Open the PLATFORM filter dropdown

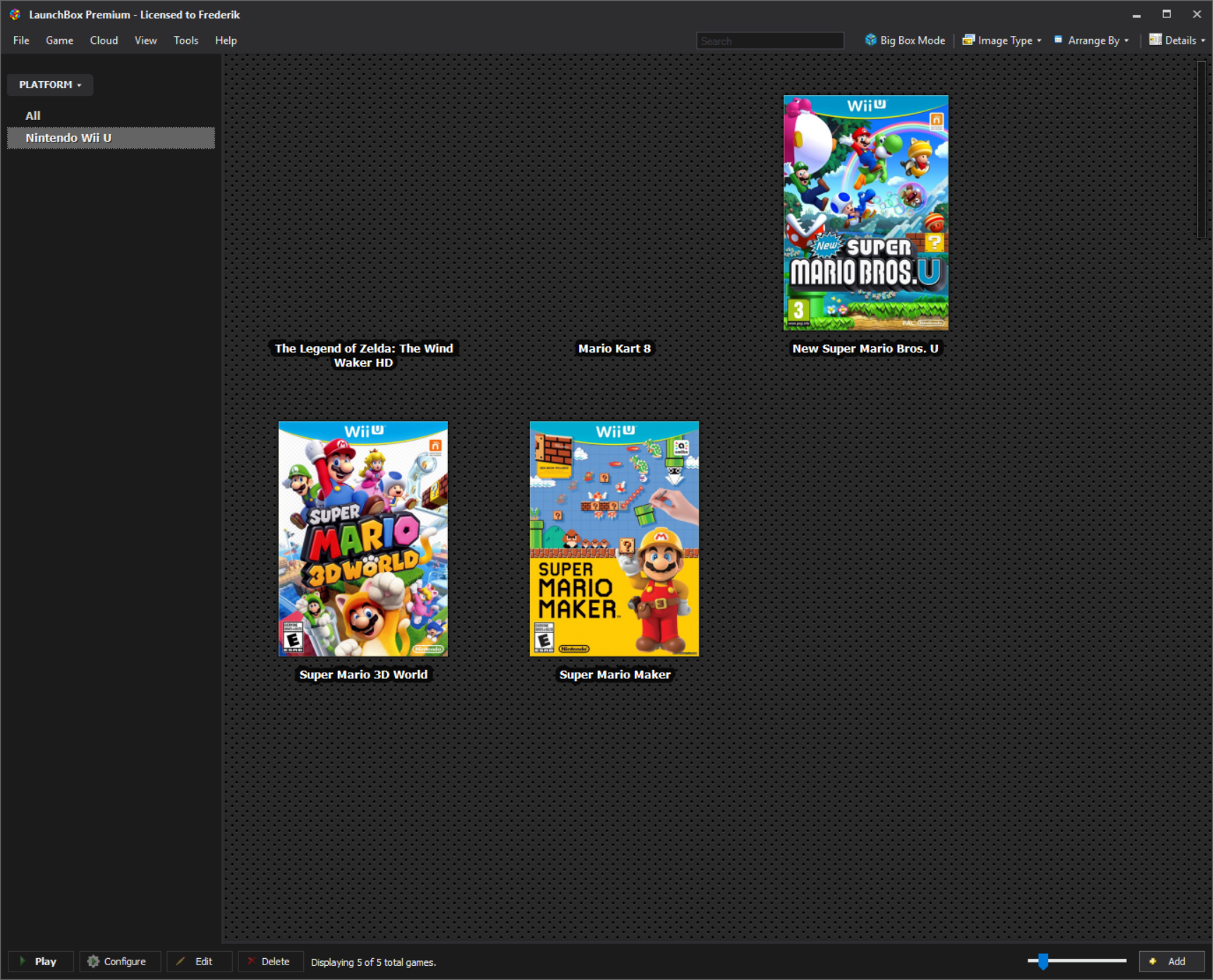50,85
